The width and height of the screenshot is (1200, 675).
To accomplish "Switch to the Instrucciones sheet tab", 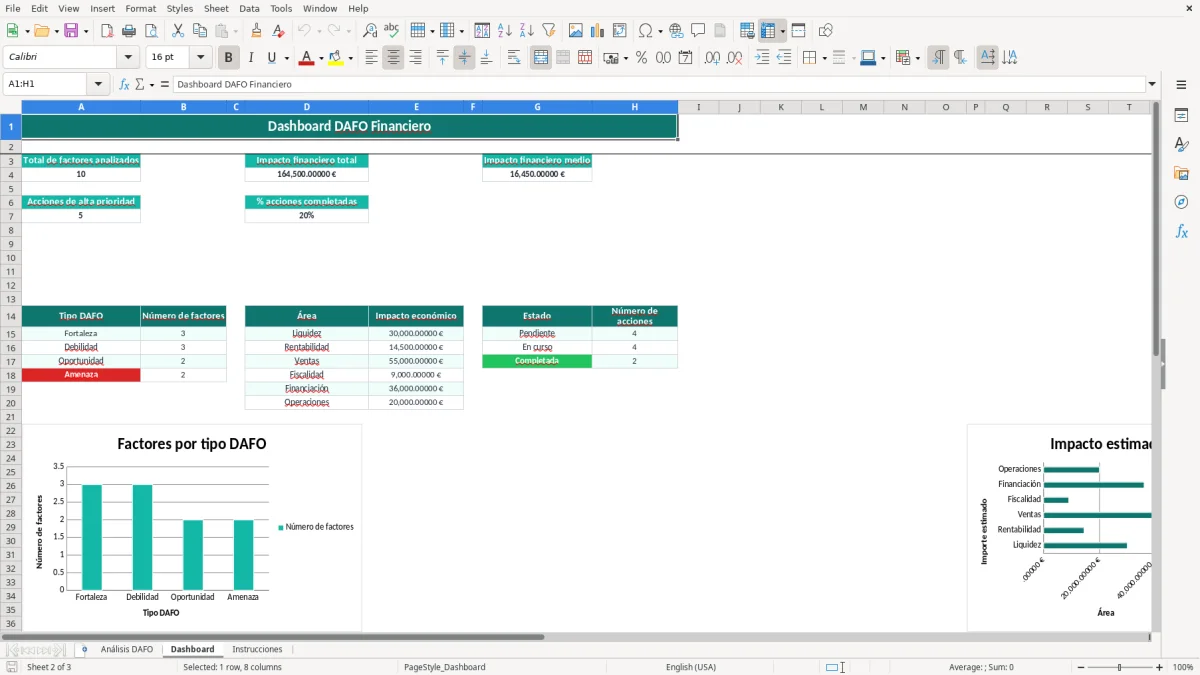I will (x=257, y=649).
